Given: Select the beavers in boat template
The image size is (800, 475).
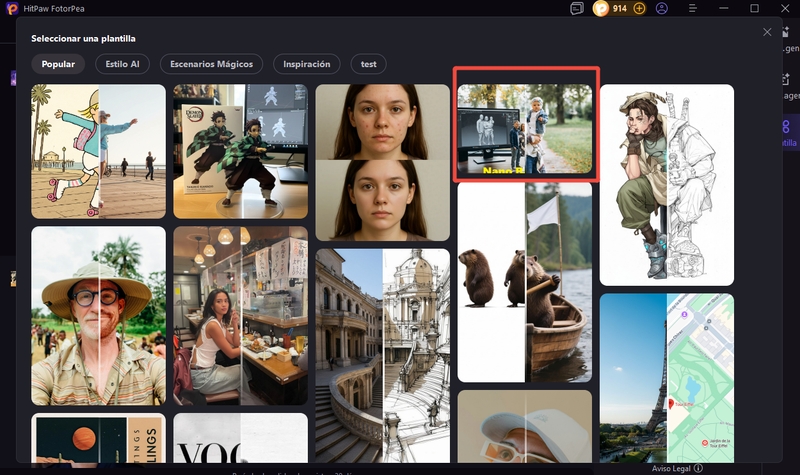Looking at the screenshot, I should [x=525, y=282].
